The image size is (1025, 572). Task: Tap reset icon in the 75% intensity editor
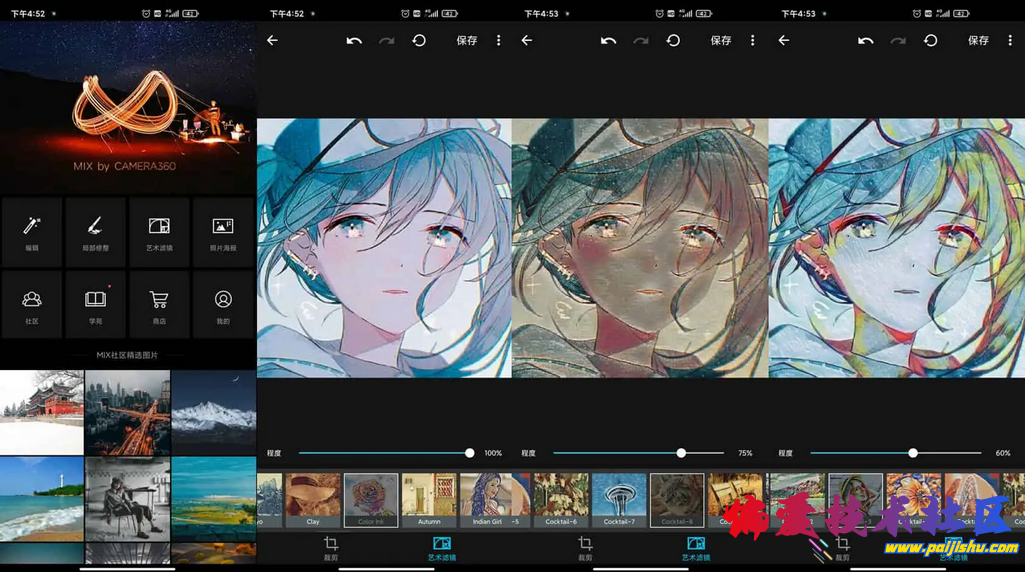673,41
